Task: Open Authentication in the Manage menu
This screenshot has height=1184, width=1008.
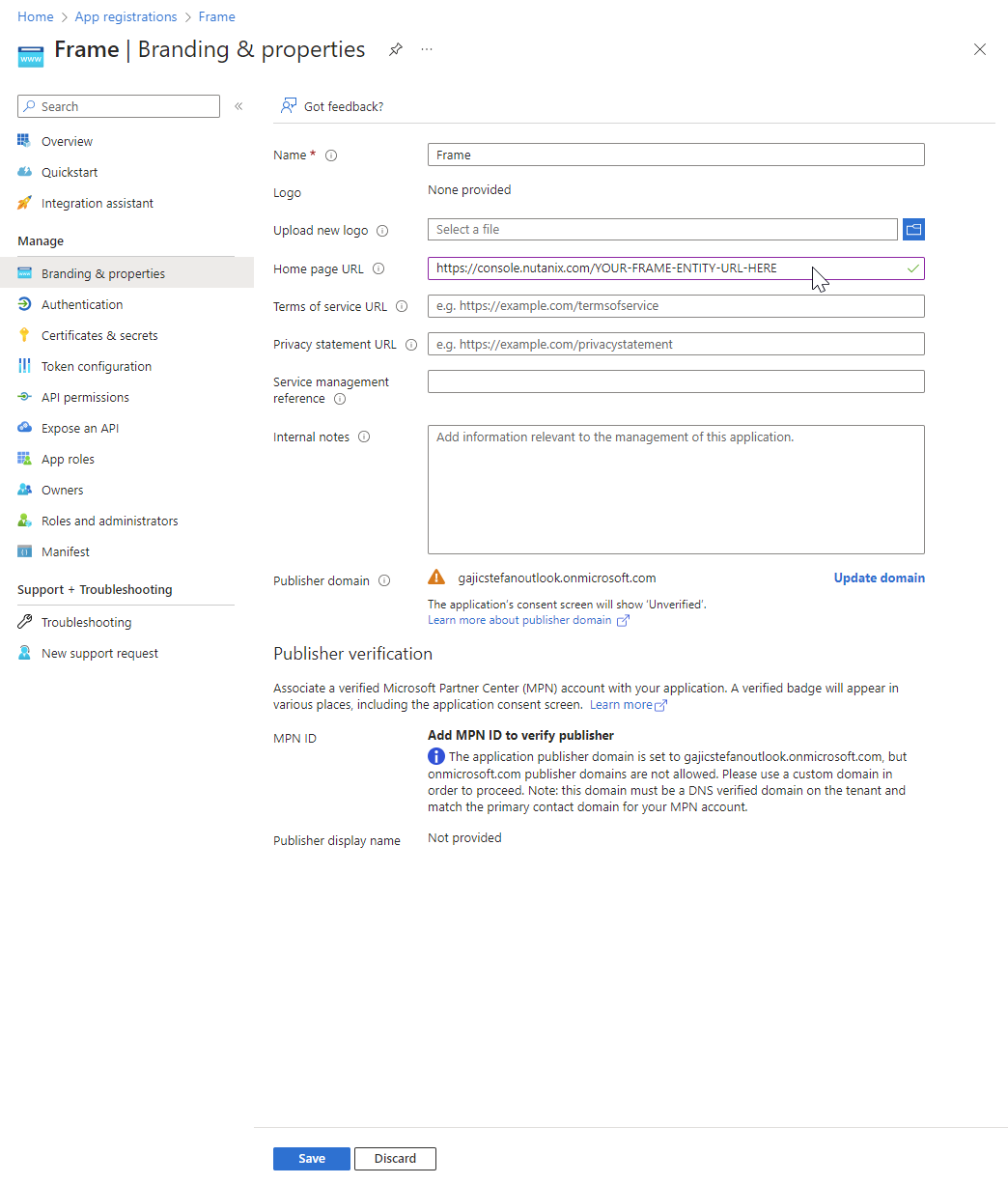Action: [x=82, y=304]
